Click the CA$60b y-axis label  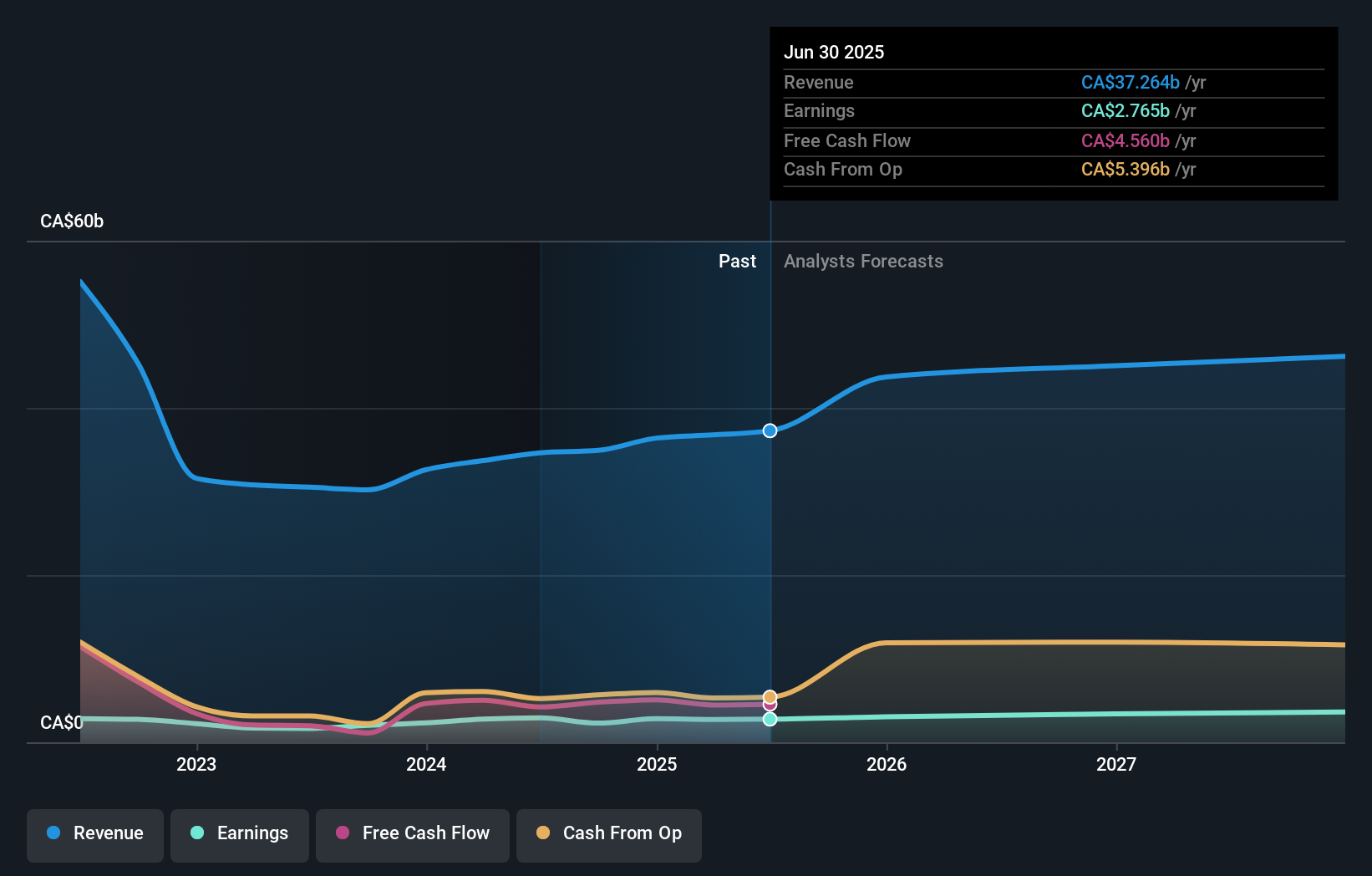(72, 222)
